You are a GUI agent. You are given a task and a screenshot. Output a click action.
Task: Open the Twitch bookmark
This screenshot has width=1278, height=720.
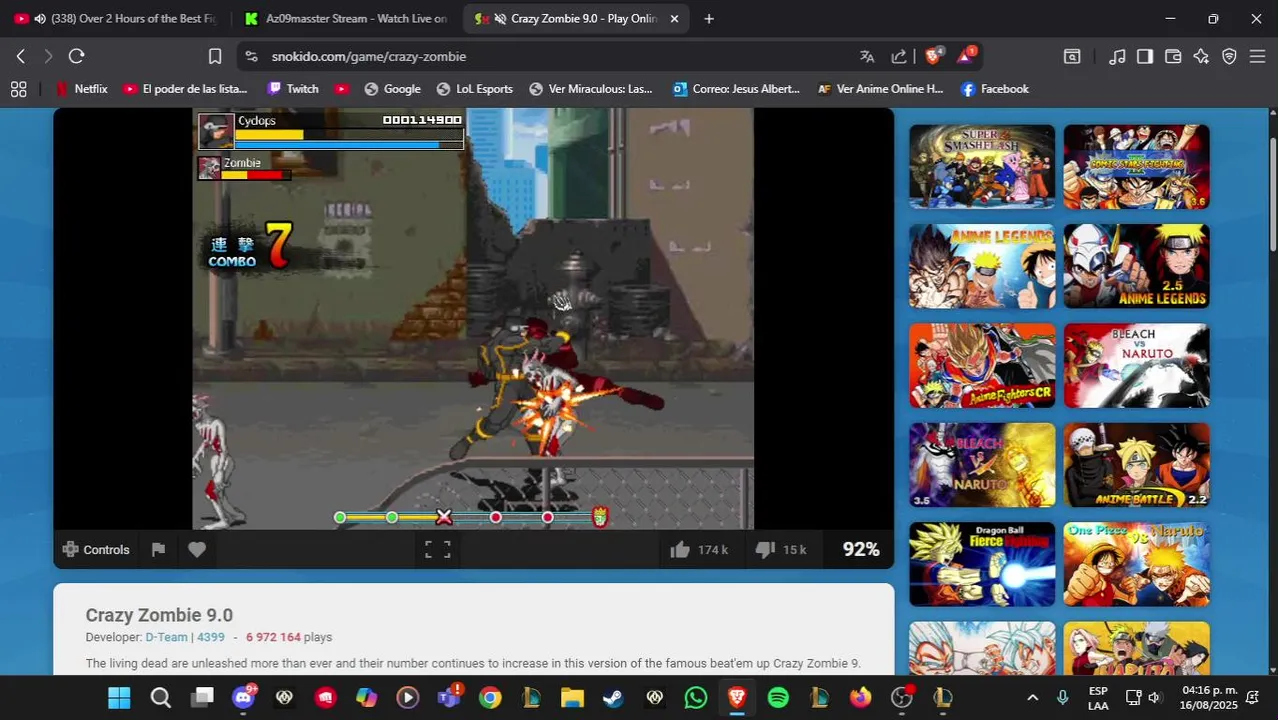coord(293,89)
